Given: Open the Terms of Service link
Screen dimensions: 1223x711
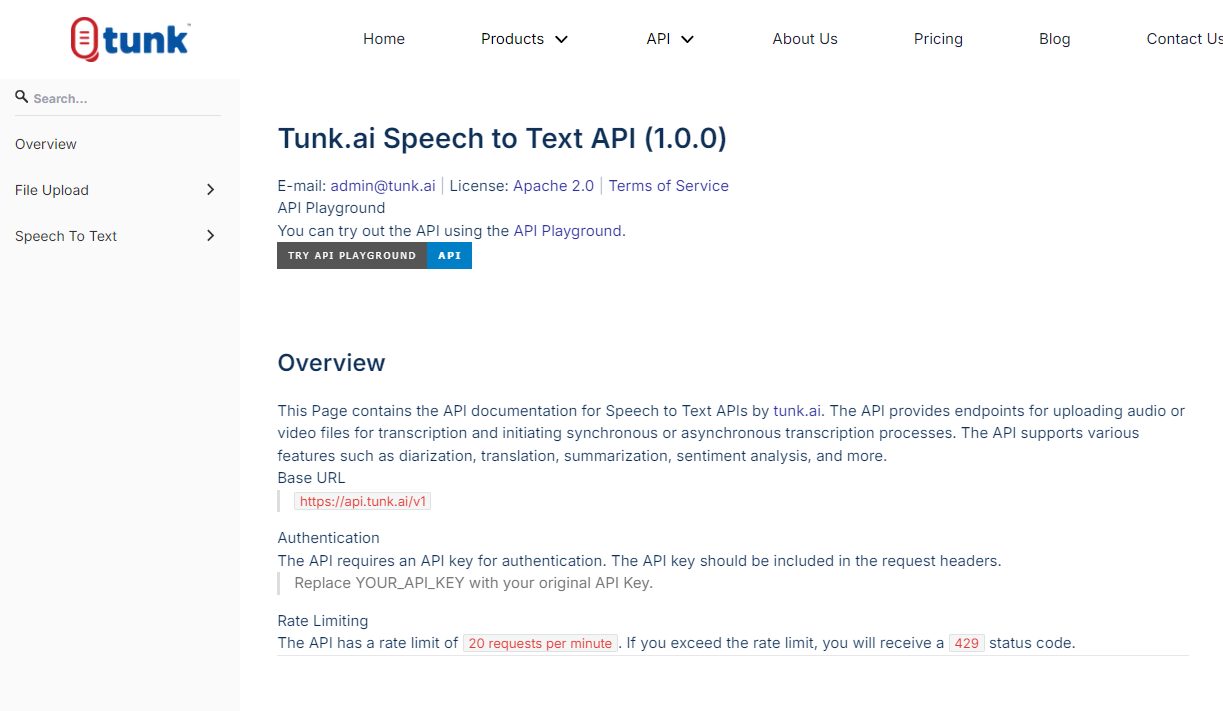Looking at the screenshot, I should point(668,186).
